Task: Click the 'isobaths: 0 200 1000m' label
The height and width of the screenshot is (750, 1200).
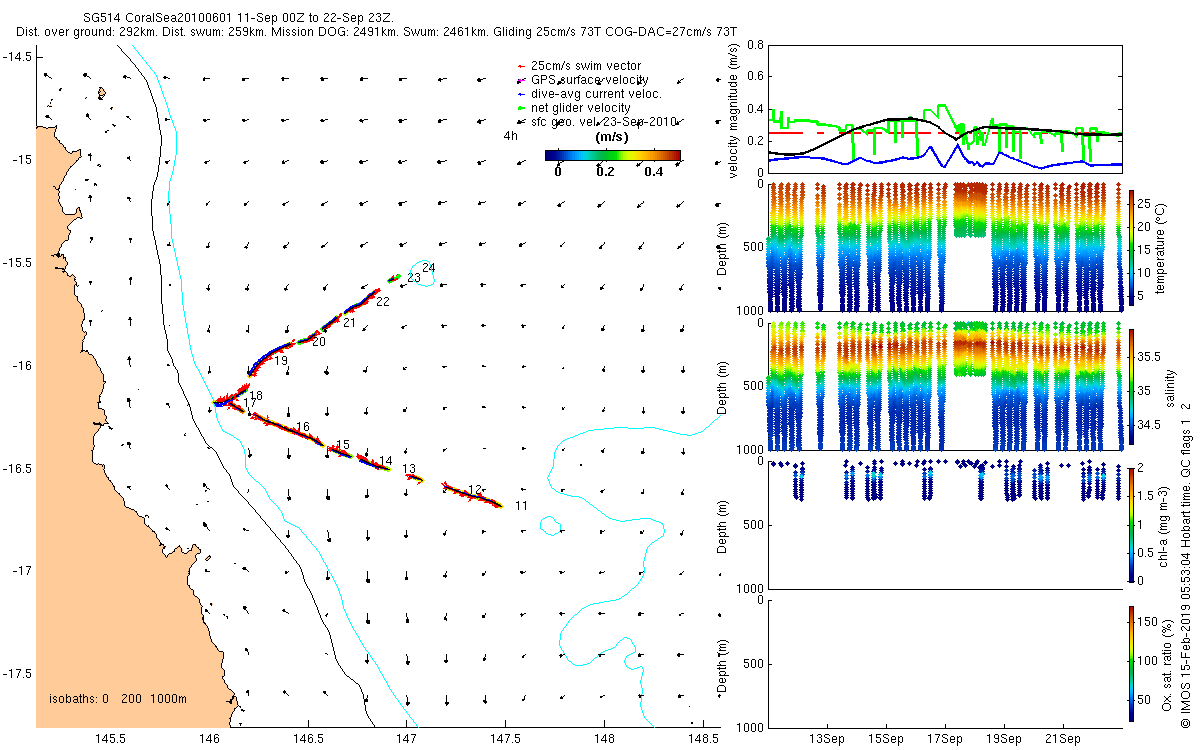Action: coord(118,699)
